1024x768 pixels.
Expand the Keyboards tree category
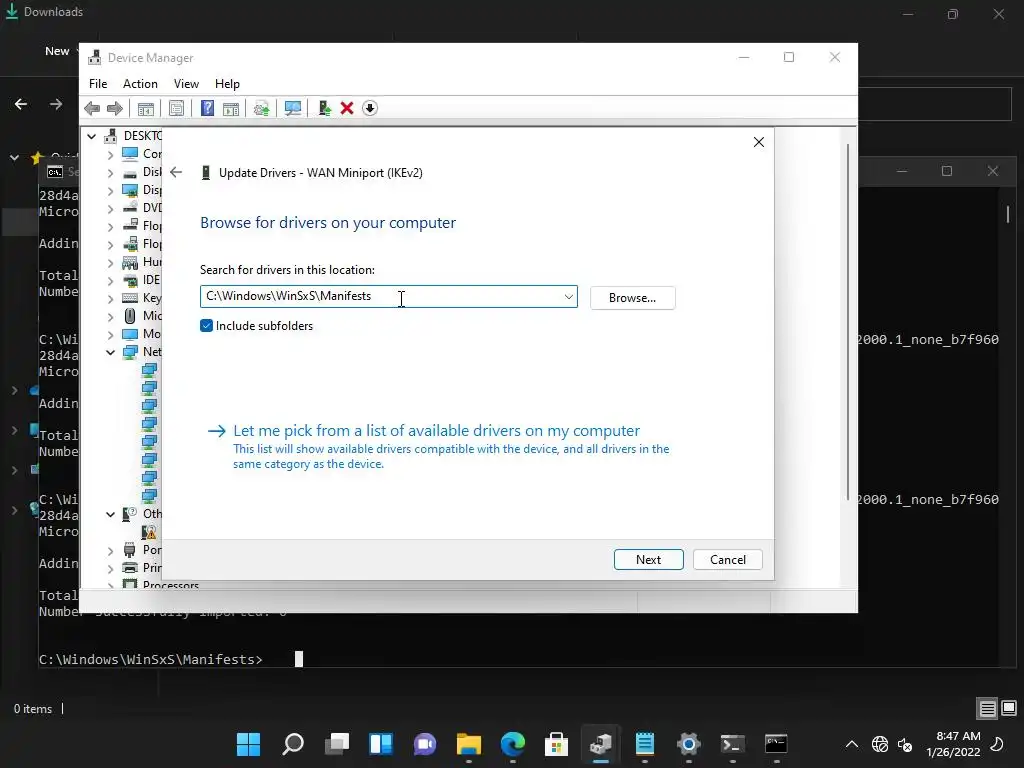tap(110, 298)
